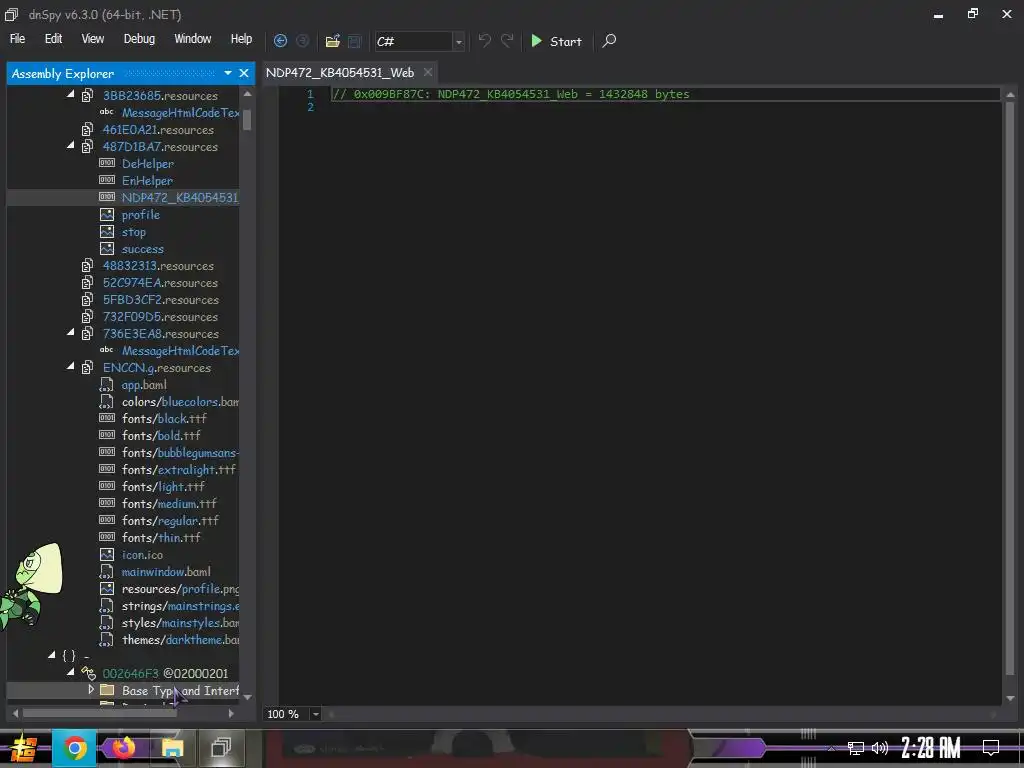Viewport: 1024px width, 768px height.
Task: Click the Assembly Explorer horizontal scrollbar thumb
Action: coord(100,713)
